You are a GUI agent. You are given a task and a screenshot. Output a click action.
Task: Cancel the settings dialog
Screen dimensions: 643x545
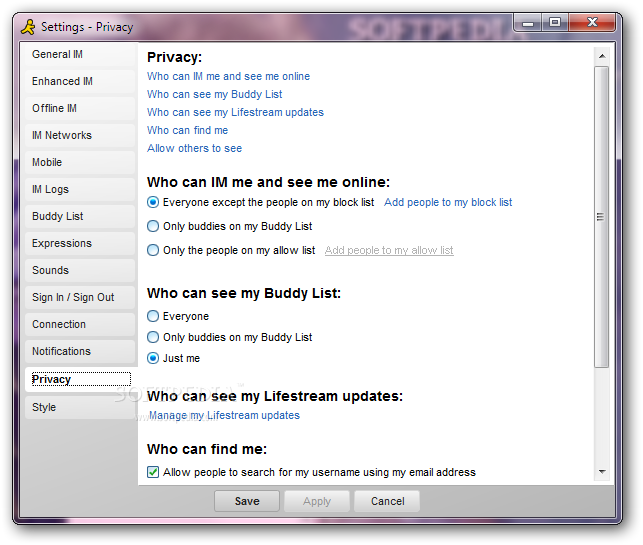pos(388,502)
